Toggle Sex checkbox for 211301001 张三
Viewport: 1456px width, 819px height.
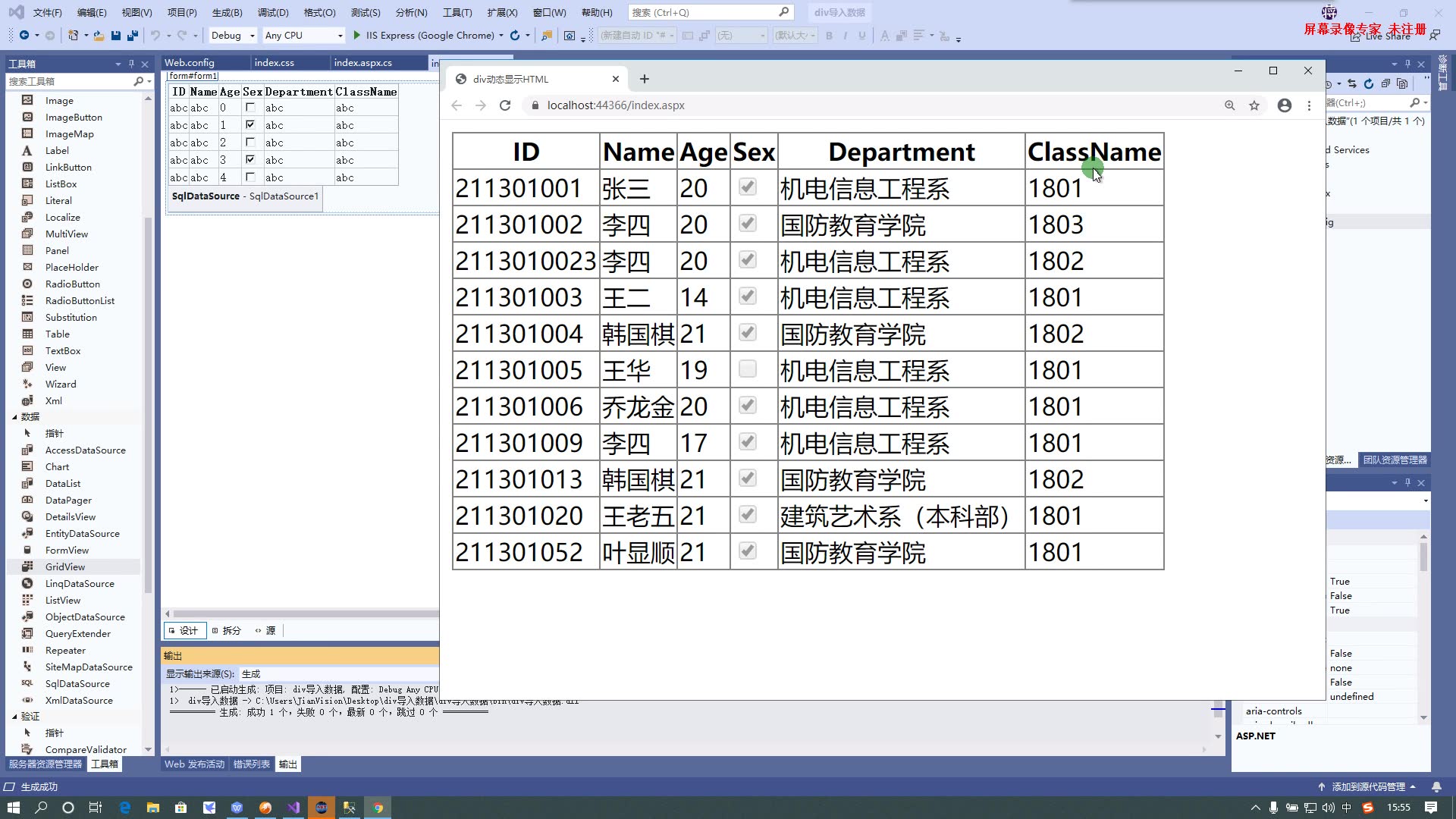tap(747, 187)
